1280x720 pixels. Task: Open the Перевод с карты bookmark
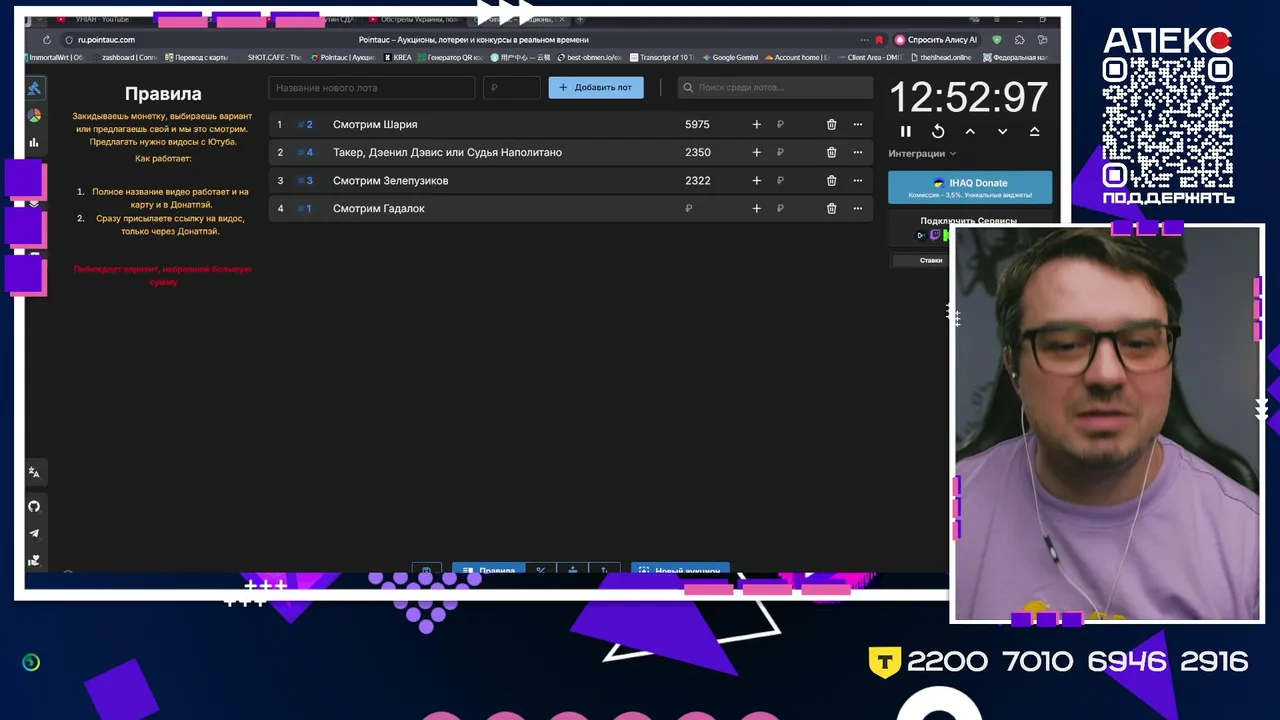(197, 57)
